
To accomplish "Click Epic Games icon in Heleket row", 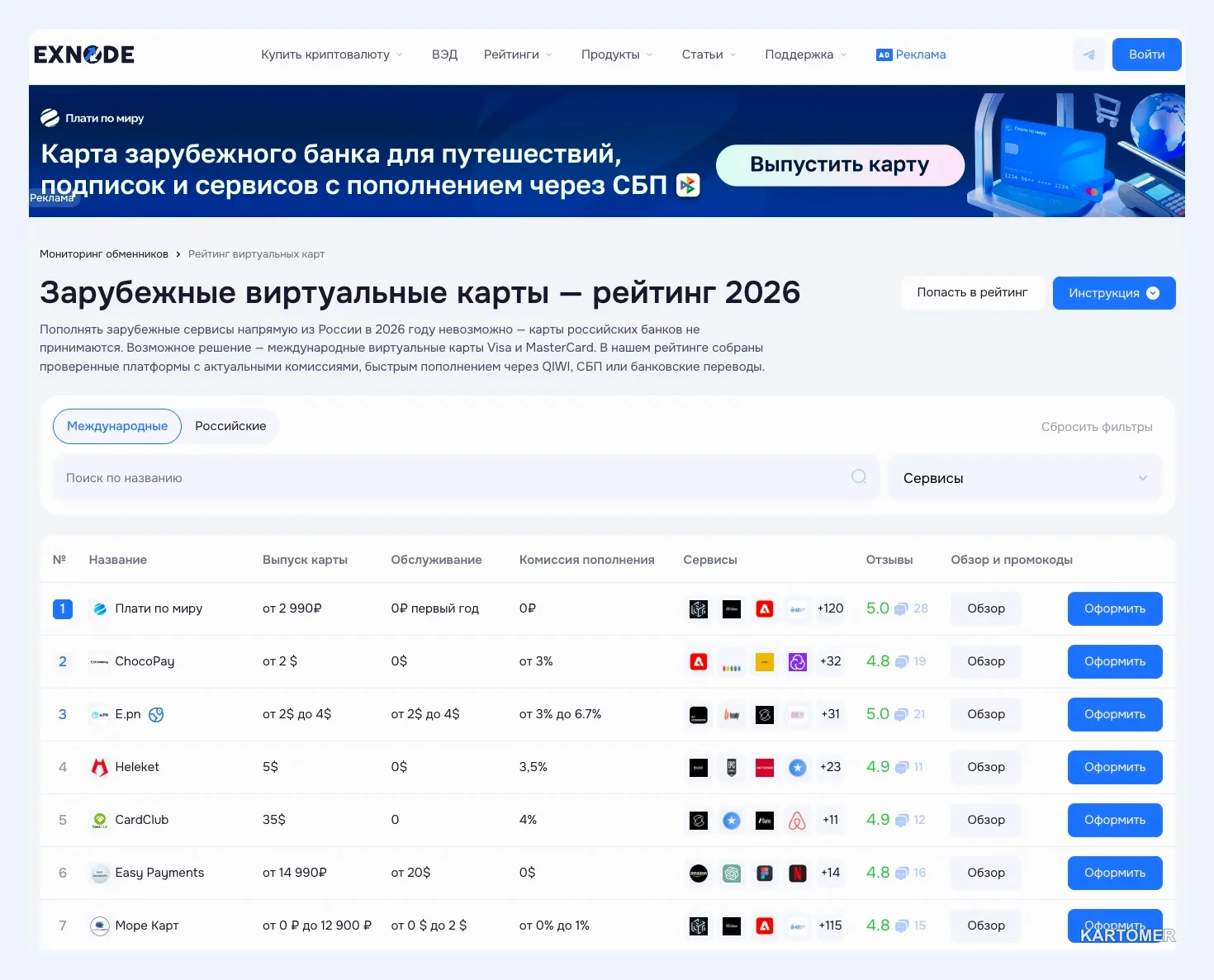I will click(732, 767).
